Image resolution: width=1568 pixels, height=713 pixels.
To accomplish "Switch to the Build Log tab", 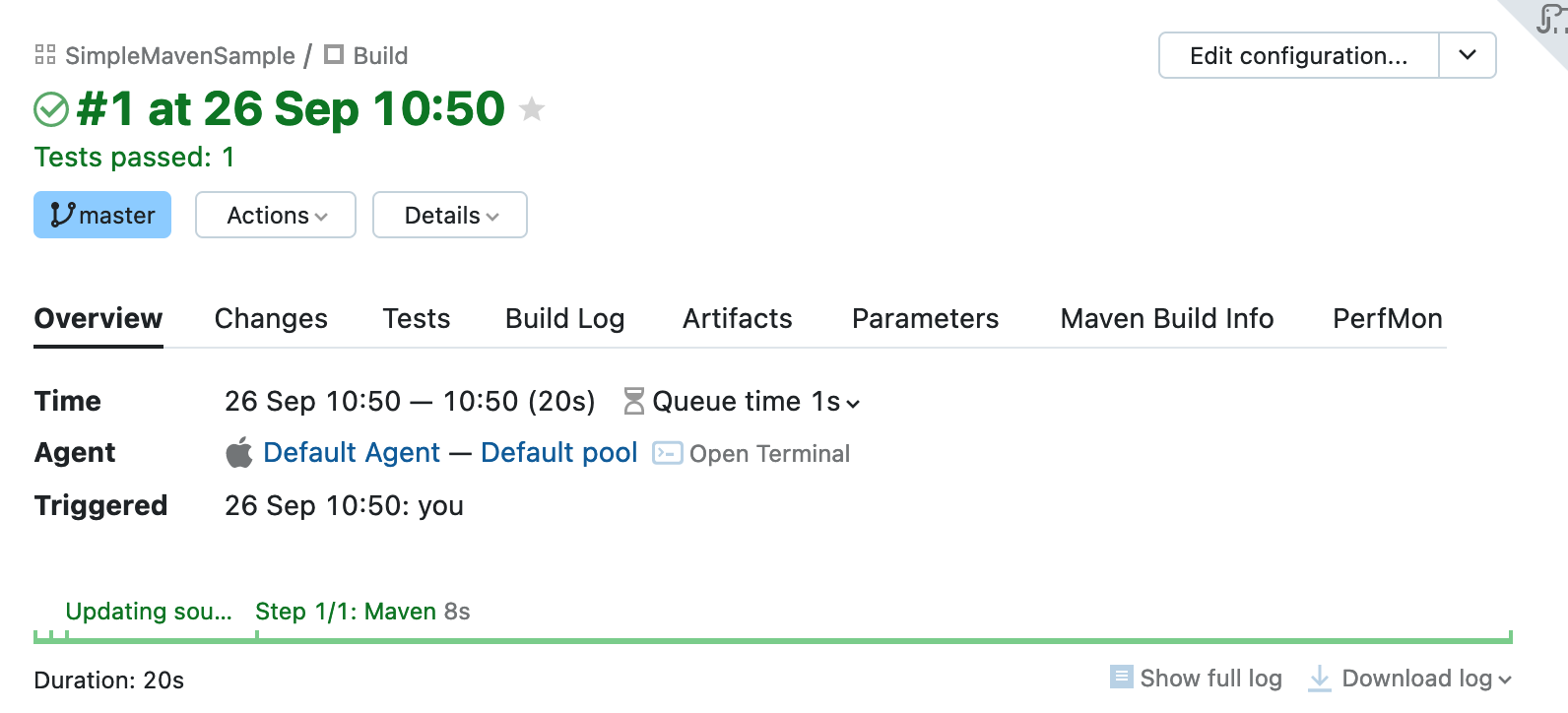I will pos(564,318).
